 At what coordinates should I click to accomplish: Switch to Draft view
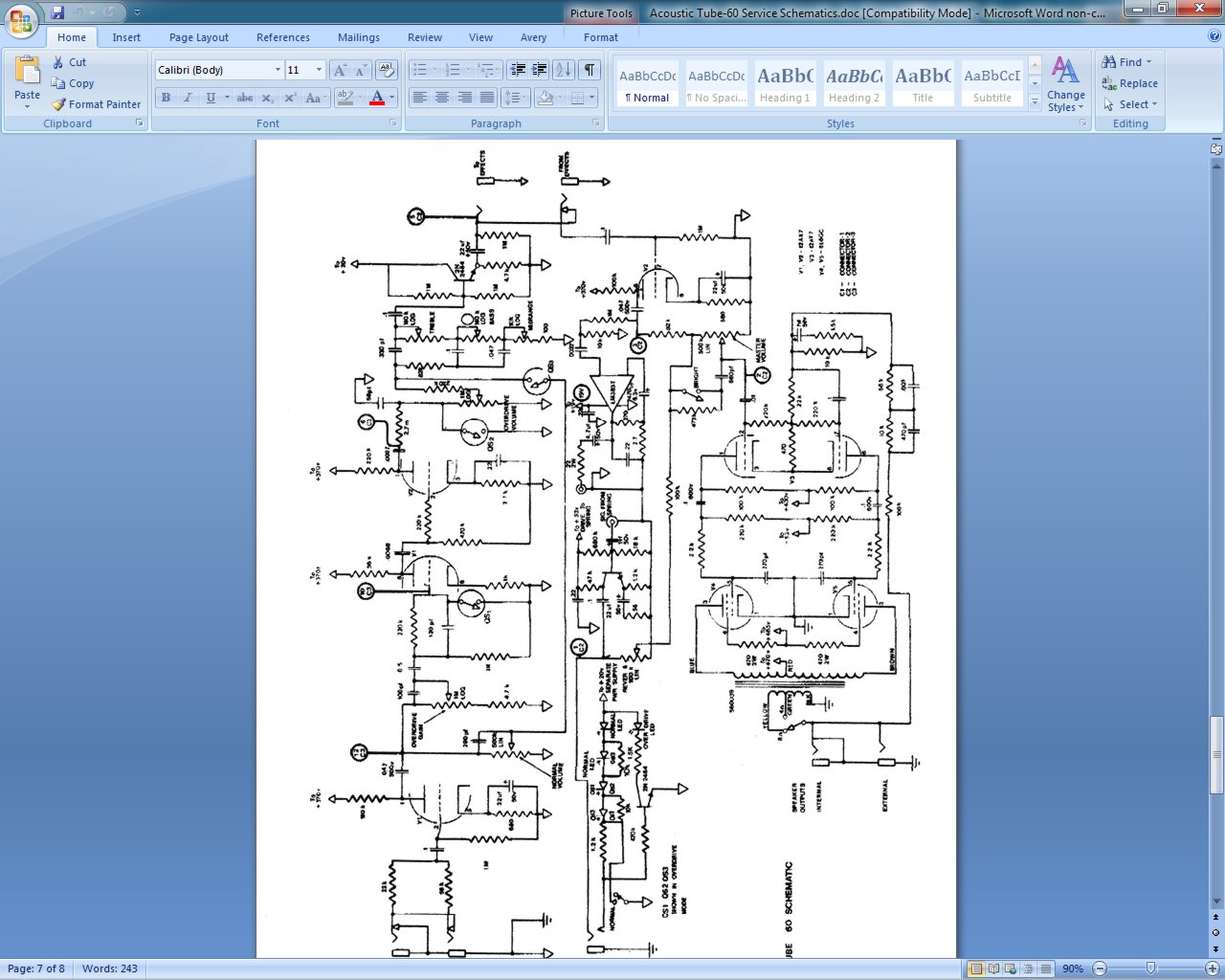1046,969
